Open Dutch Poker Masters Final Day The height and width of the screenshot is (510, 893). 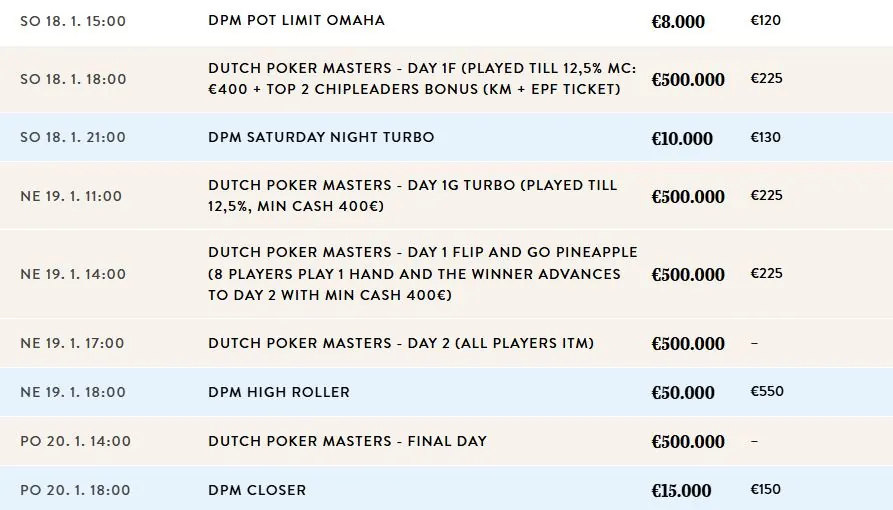[347, 441]
